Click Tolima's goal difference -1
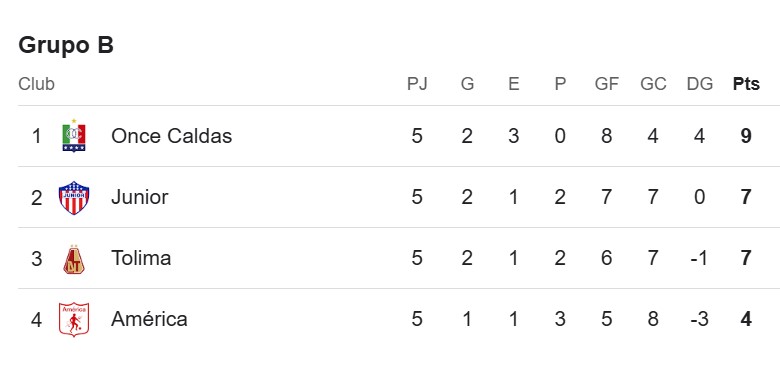Image resolution: width=780 pixels, height=378 pixels. tap(699, 258)
